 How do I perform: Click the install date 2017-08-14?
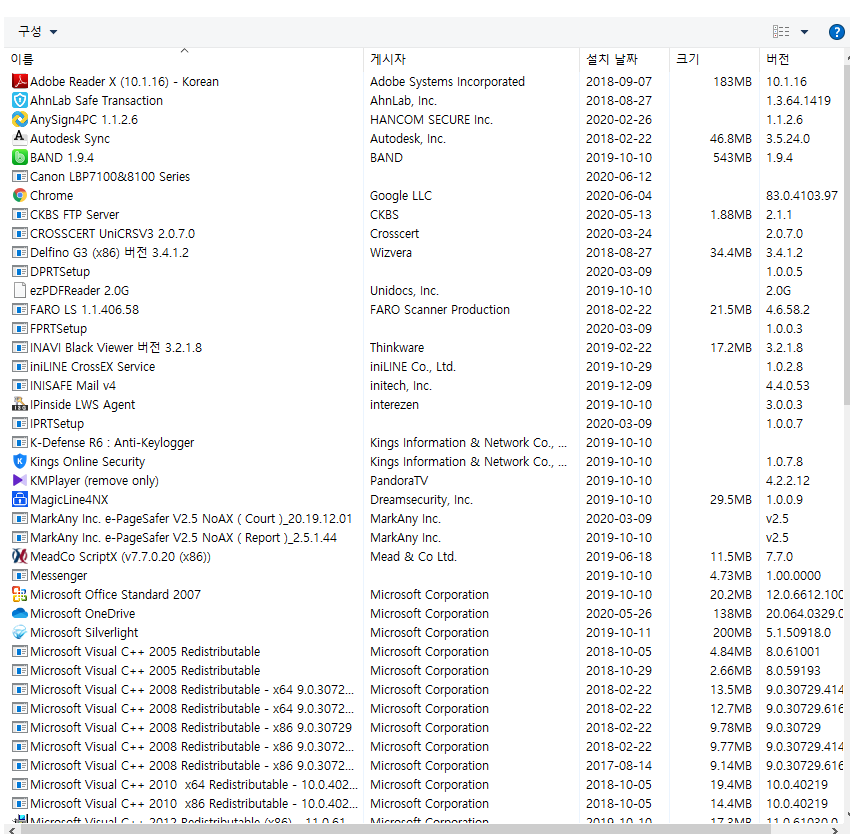pos(619,765)
